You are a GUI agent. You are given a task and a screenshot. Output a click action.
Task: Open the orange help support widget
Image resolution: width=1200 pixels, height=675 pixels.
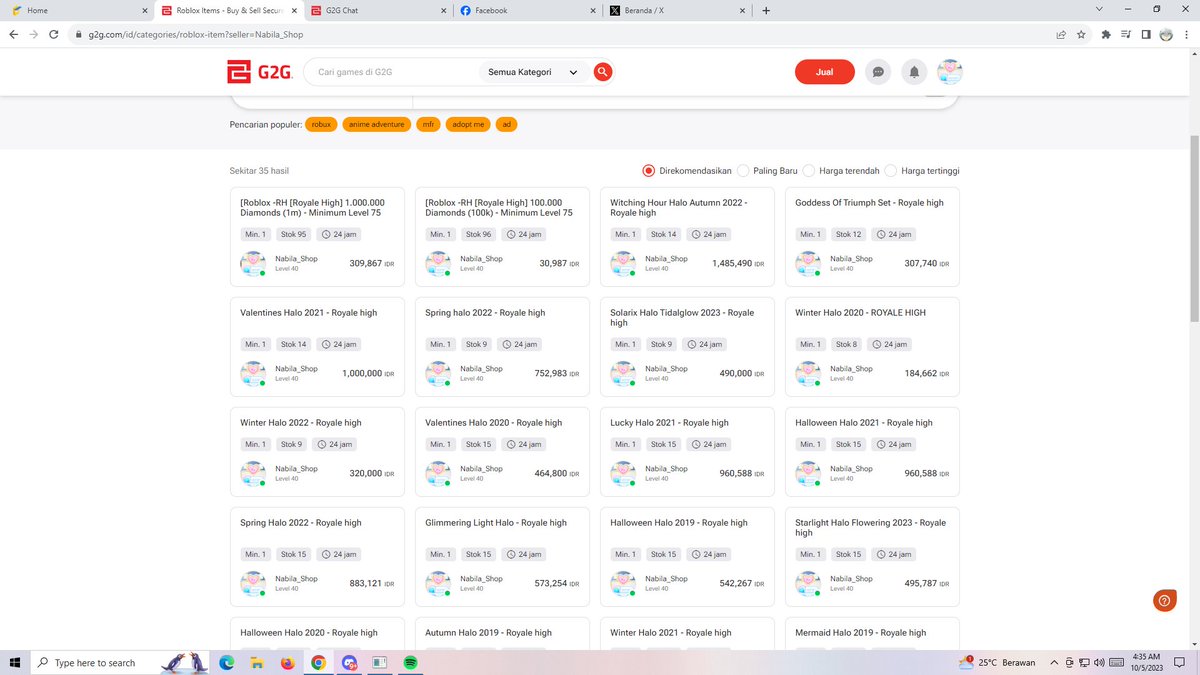pyautogui.click(x=1164, y=600)
